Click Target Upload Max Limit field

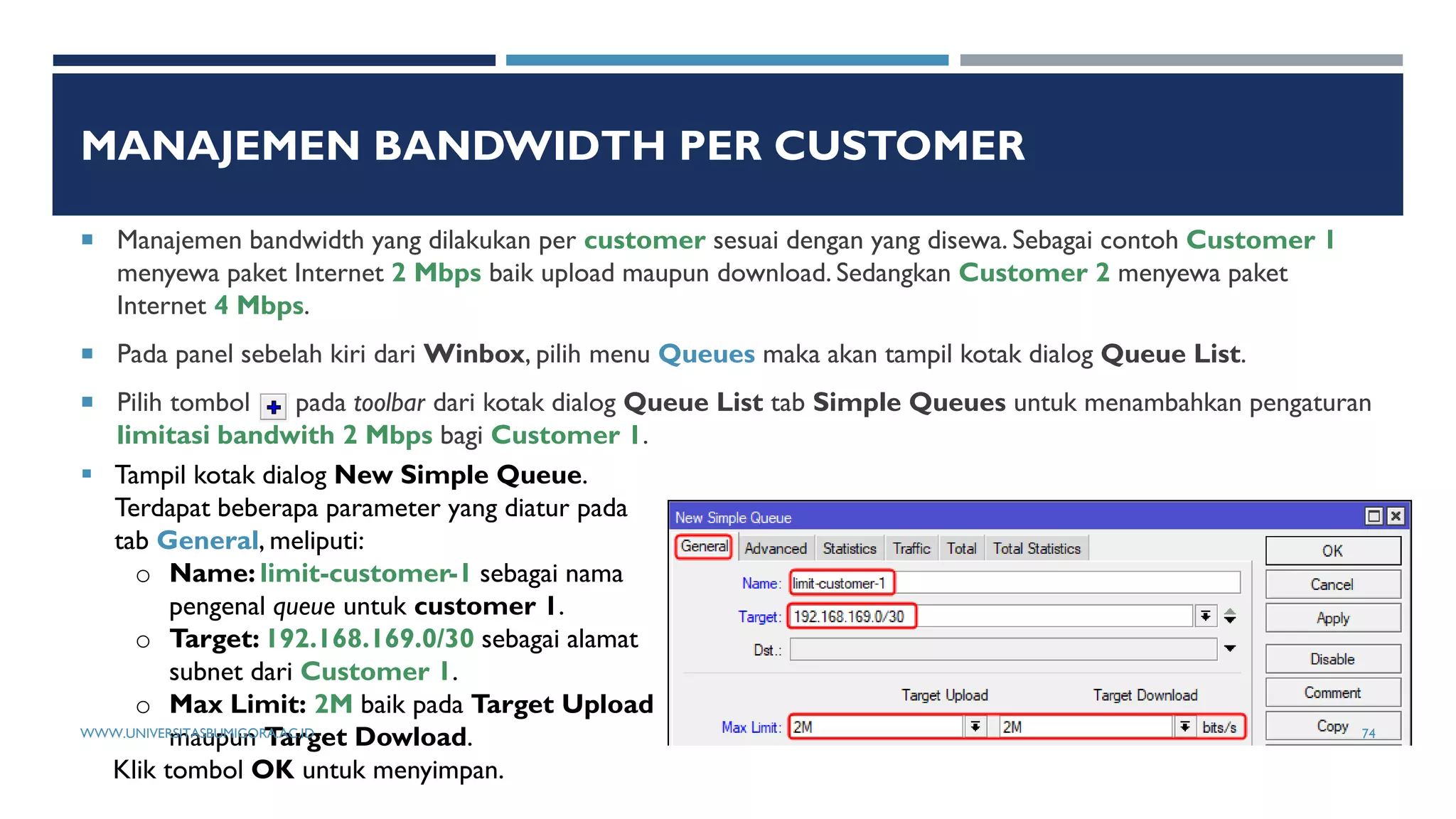coord(877,727)
